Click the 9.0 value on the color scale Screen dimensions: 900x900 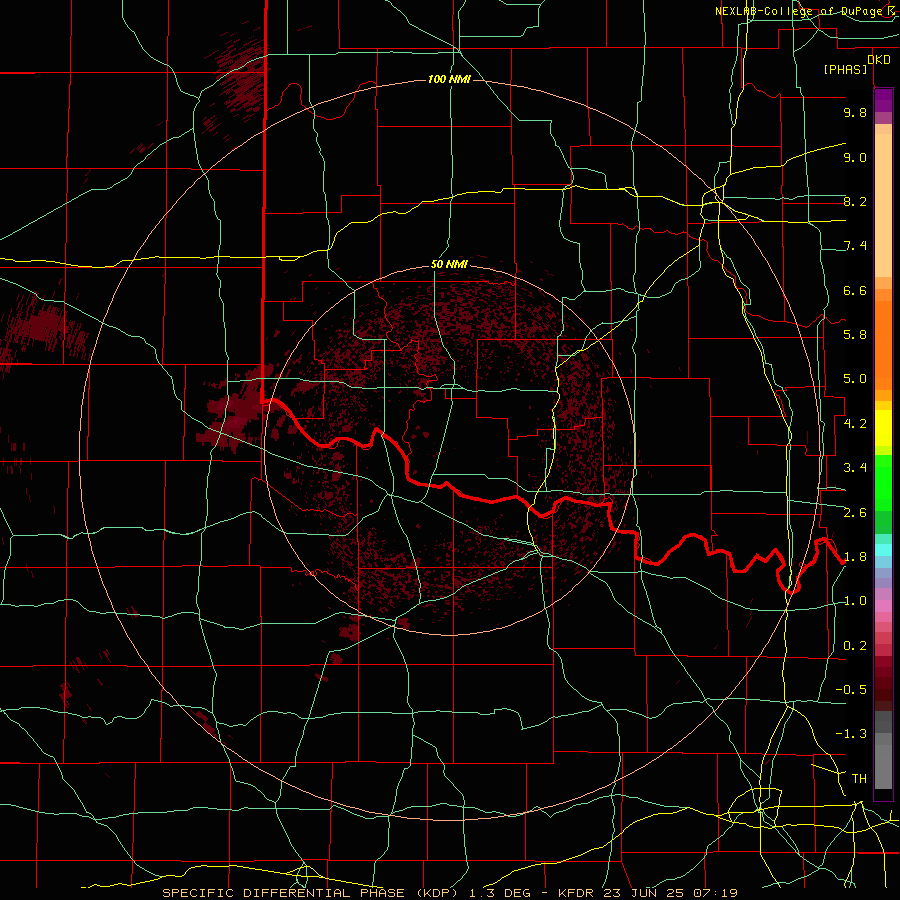click(855, 157)
